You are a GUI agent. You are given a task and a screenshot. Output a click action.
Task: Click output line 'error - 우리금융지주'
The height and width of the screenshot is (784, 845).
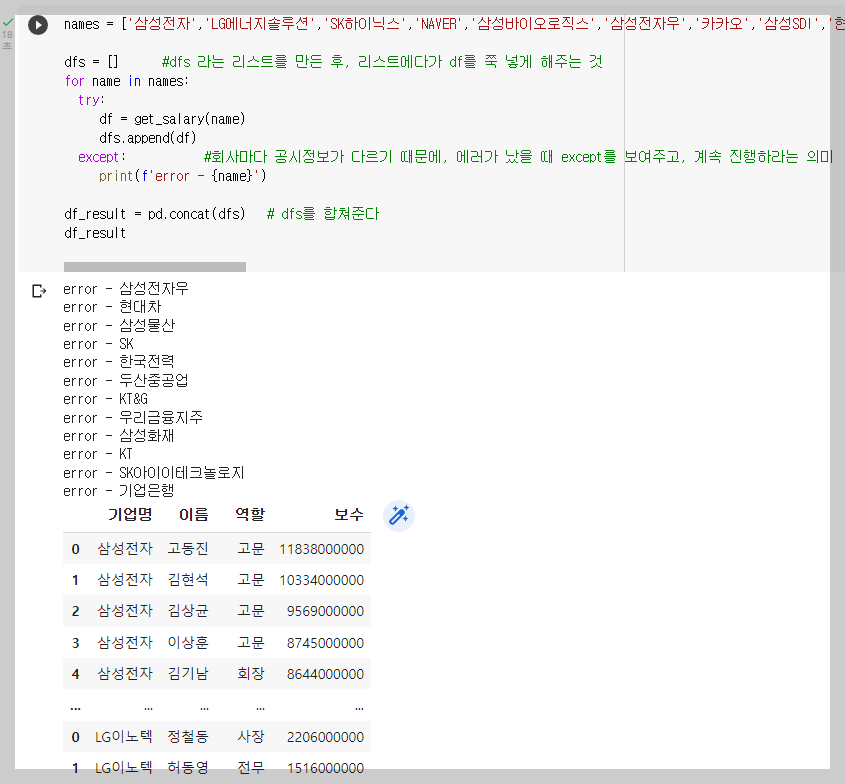click(133, 418)
